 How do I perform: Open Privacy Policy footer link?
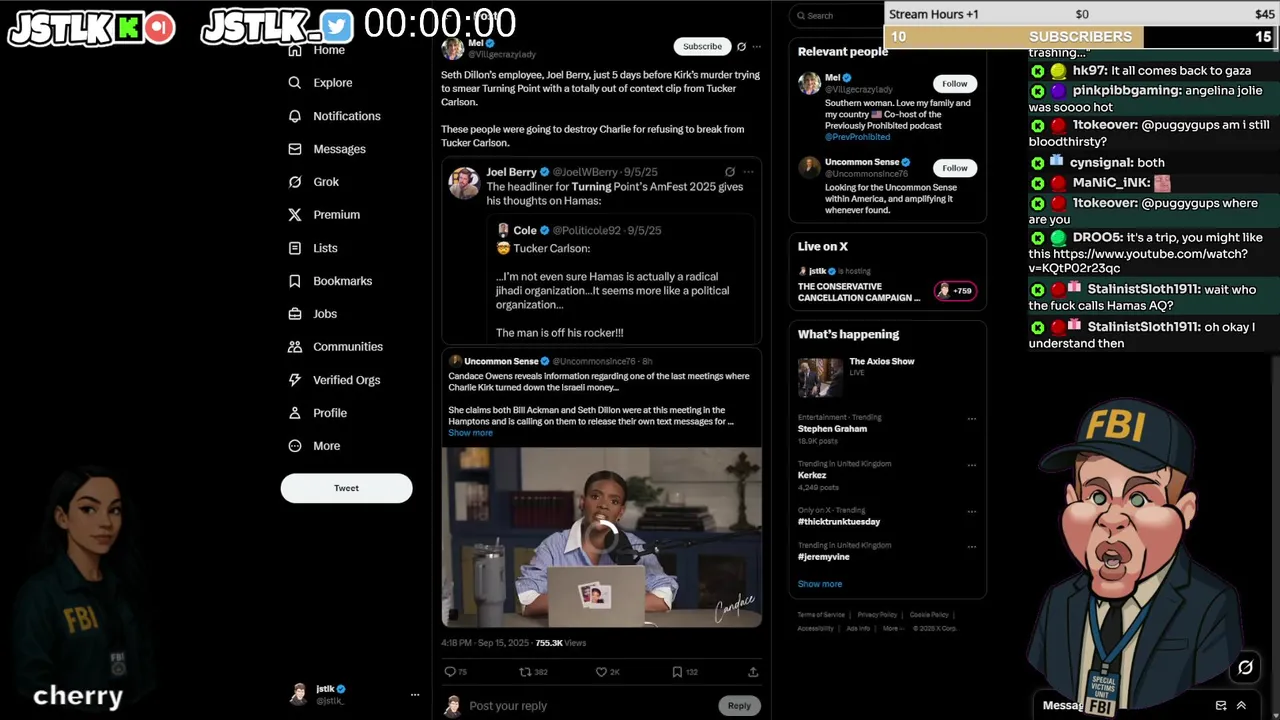coord(877,615)
